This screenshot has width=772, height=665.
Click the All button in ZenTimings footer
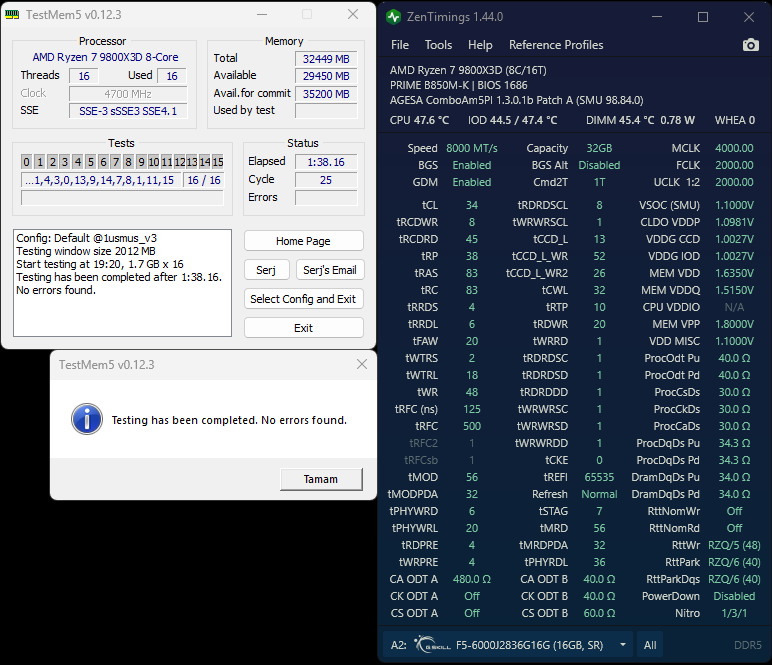tap(650, 645)
